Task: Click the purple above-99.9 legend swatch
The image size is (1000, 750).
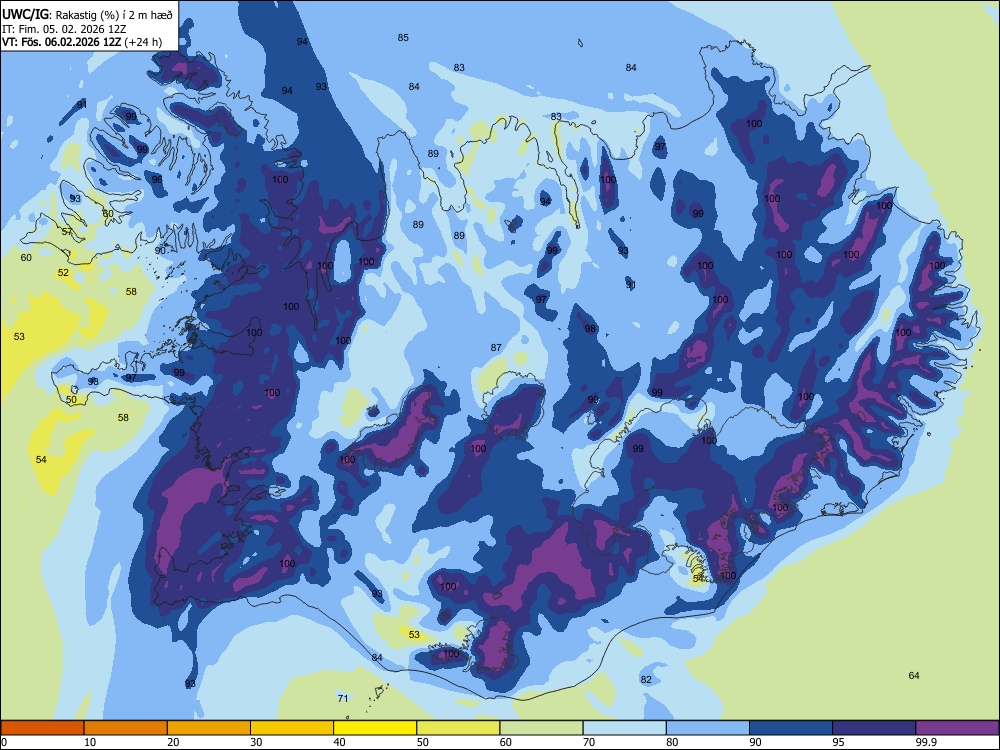Action: (957, 728)
